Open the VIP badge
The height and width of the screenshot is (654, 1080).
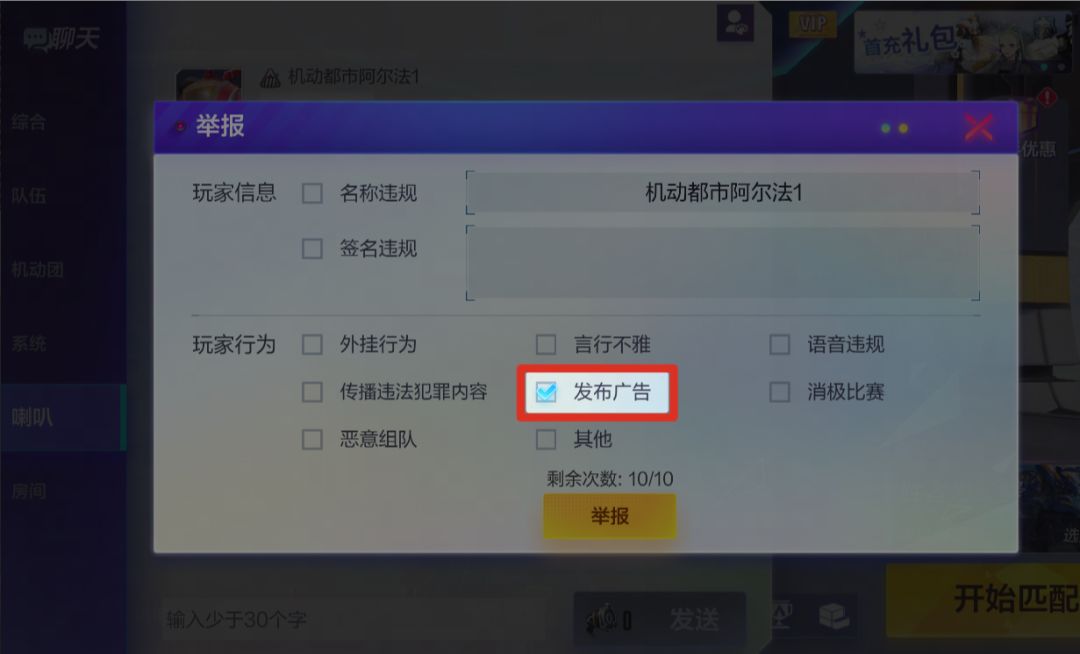coord(813,24)
